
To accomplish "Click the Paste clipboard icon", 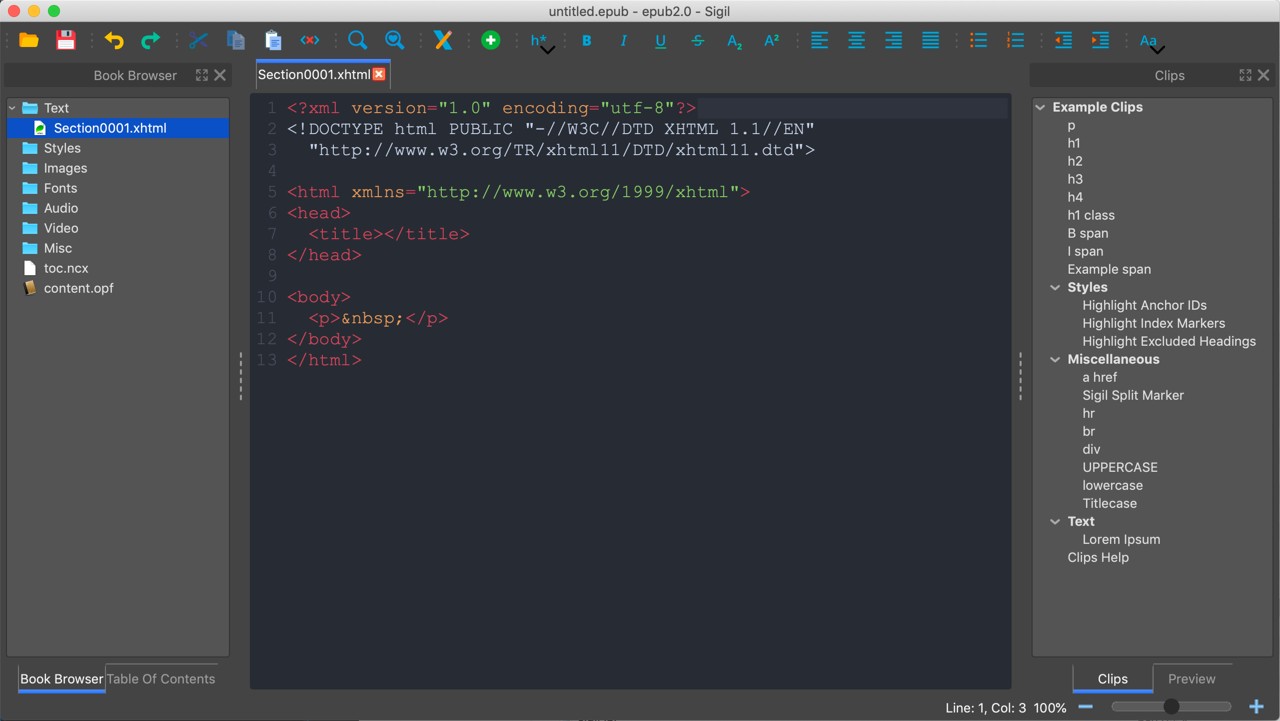I will 273,41.
